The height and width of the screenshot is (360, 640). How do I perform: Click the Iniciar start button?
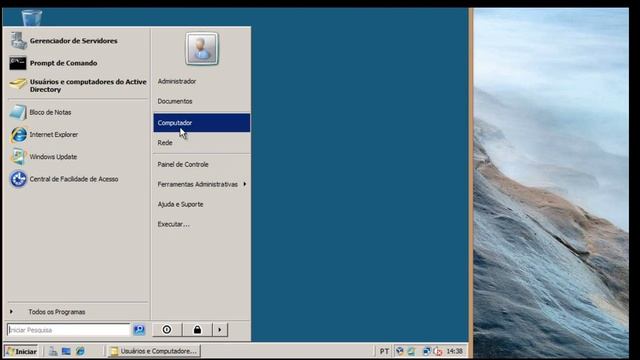[x=22, y=351]
